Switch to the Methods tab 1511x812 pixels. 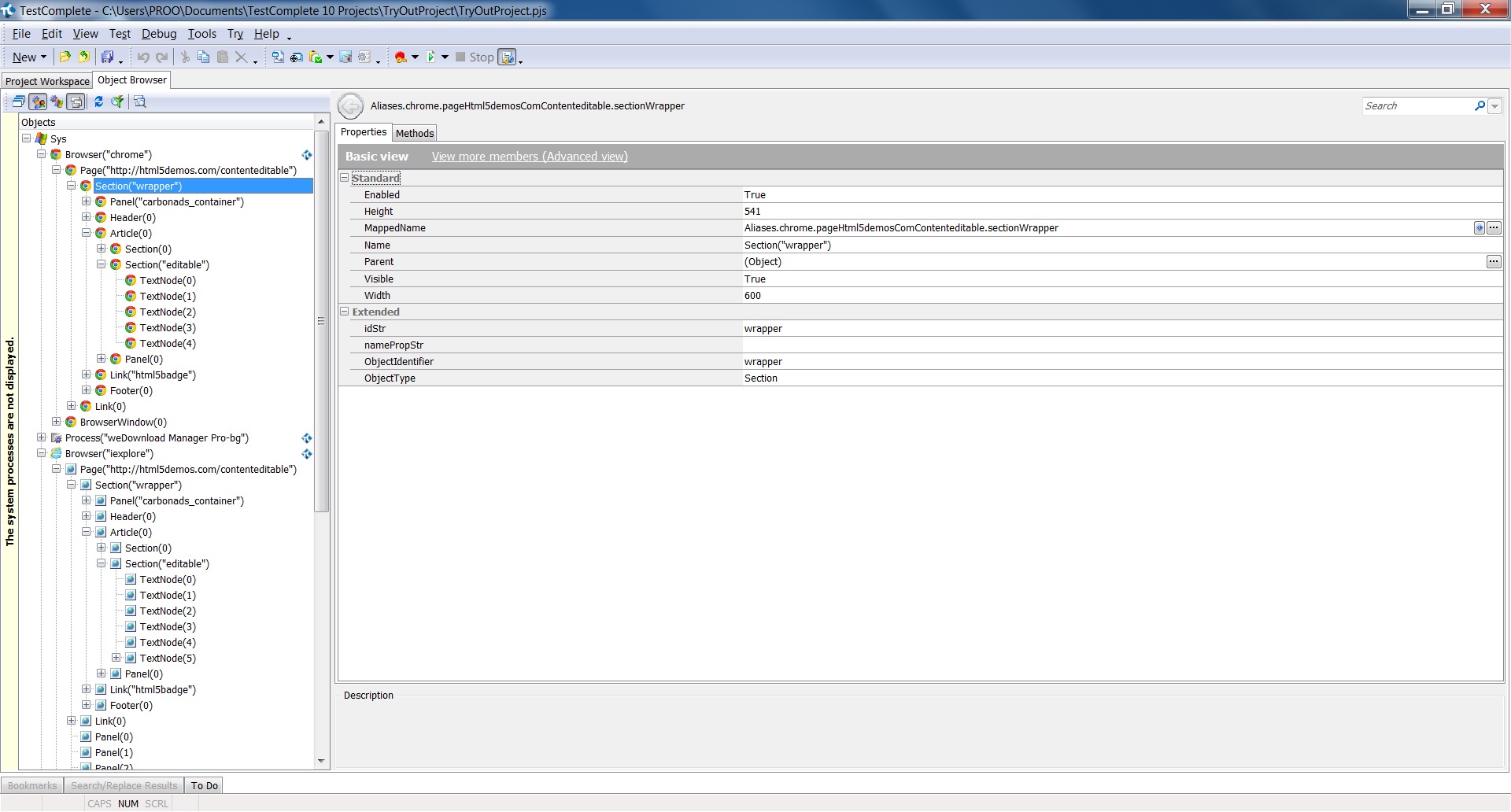coord(415,133)
